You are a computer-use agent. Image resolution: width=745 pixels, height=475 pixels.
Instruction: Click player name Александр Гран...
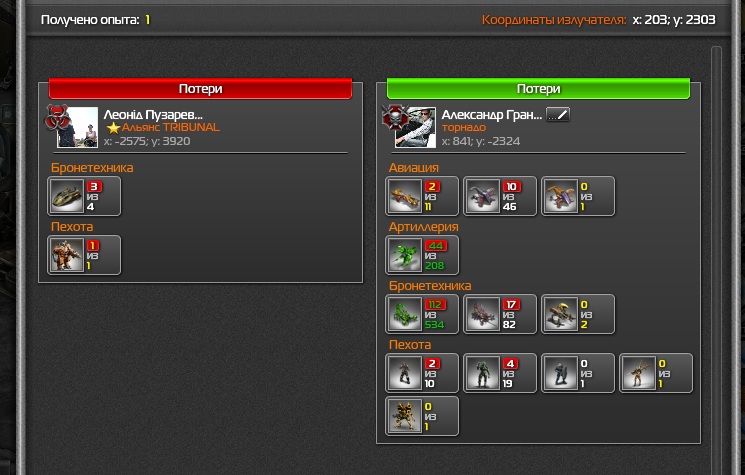(492, 115)
